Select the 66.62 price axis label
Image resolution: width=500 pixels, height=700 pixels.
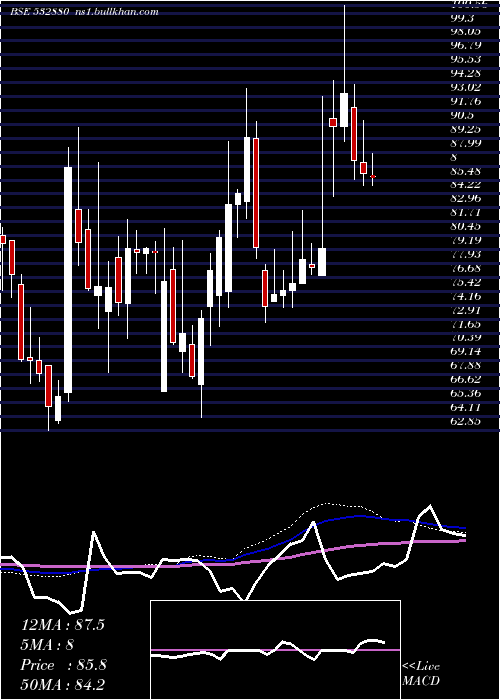466,379
